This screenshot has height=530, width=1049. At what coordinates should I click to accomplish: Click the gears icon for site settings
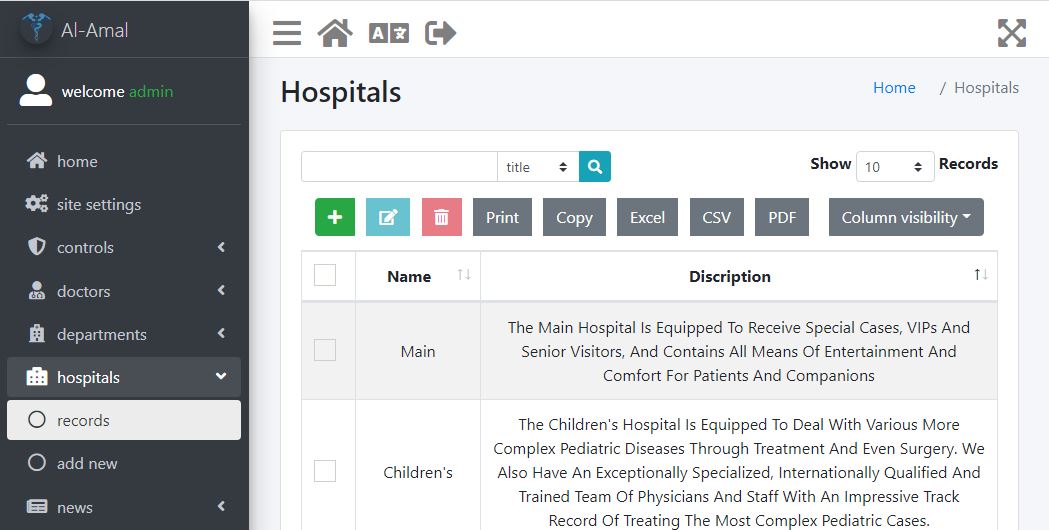click(x=37, y=203)
